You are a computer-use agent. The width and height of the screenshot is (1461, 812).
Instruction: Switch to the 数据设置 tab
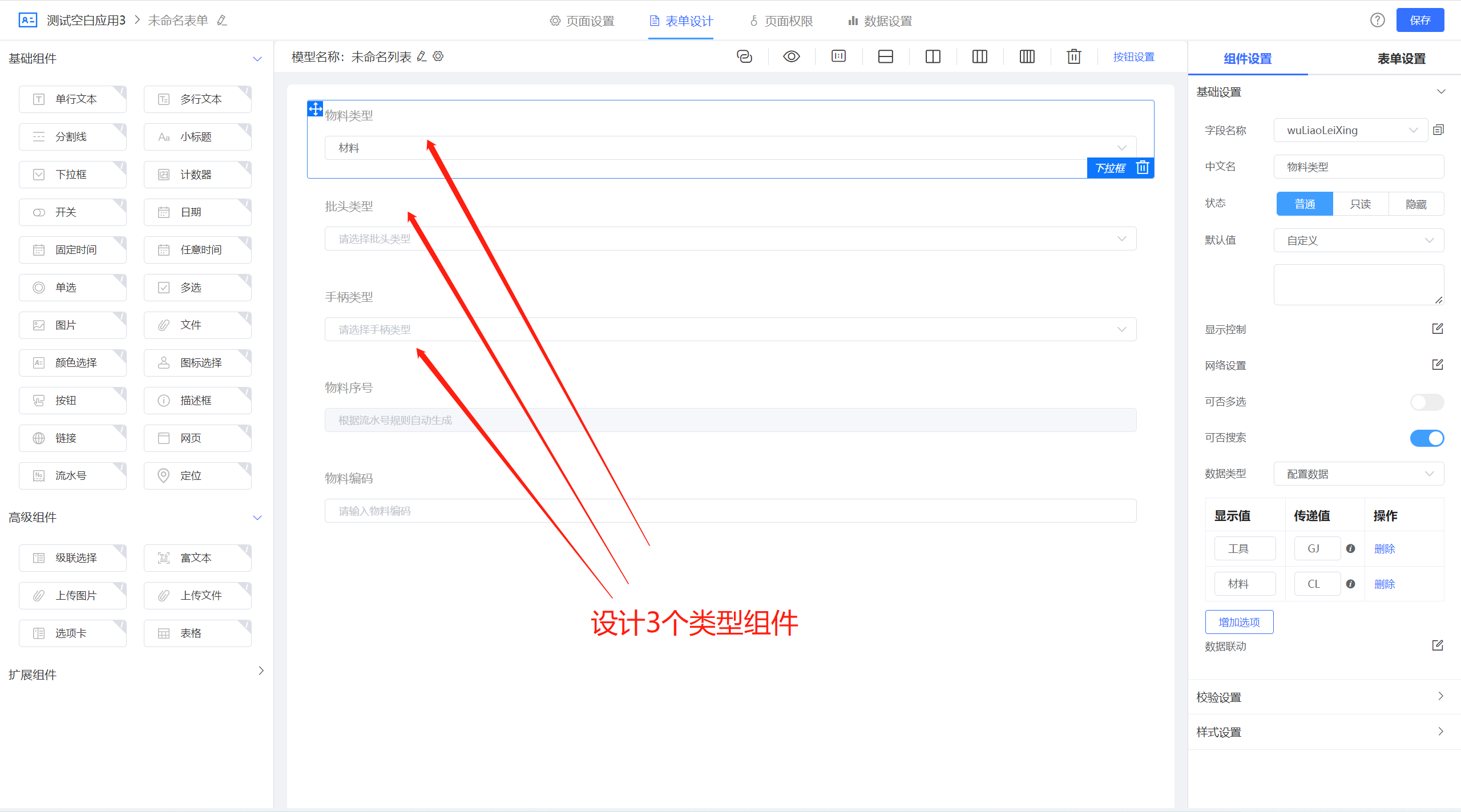tap(879, 21)
